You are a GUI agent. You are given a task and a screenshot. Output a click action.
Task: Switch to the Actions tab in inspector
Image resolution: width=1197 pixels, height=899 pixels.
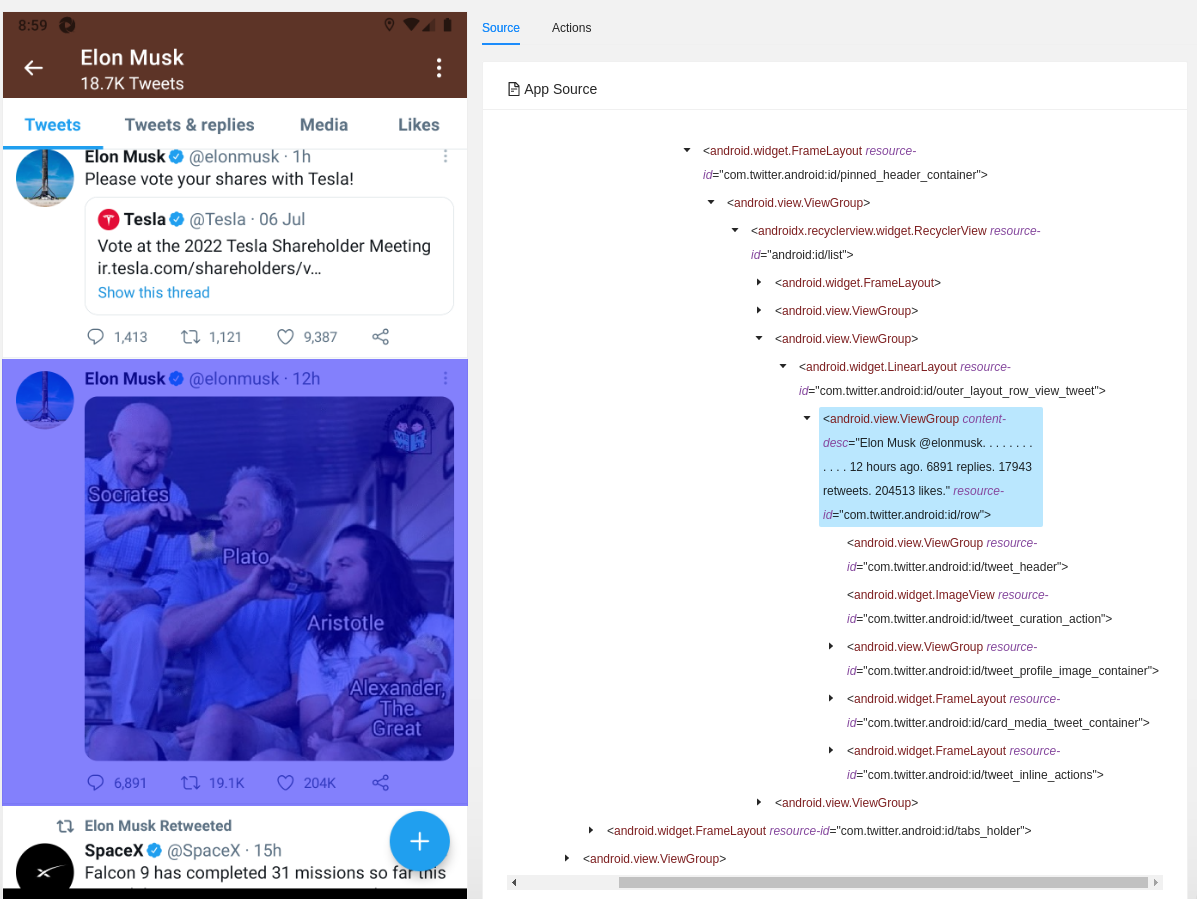[571, 27]
